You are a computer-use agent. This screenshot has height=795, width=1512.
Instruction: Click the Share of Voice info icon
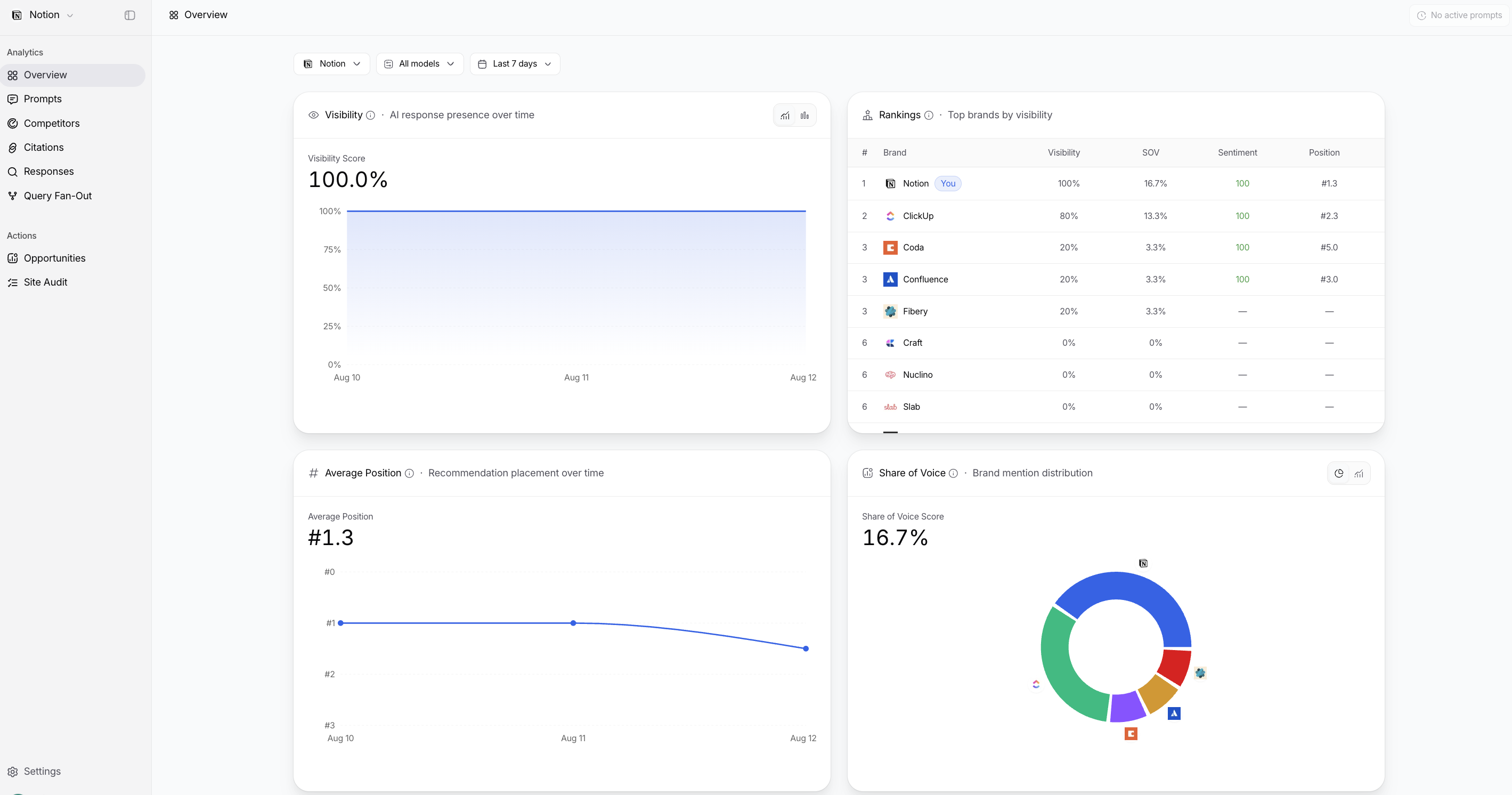[953, 474]
